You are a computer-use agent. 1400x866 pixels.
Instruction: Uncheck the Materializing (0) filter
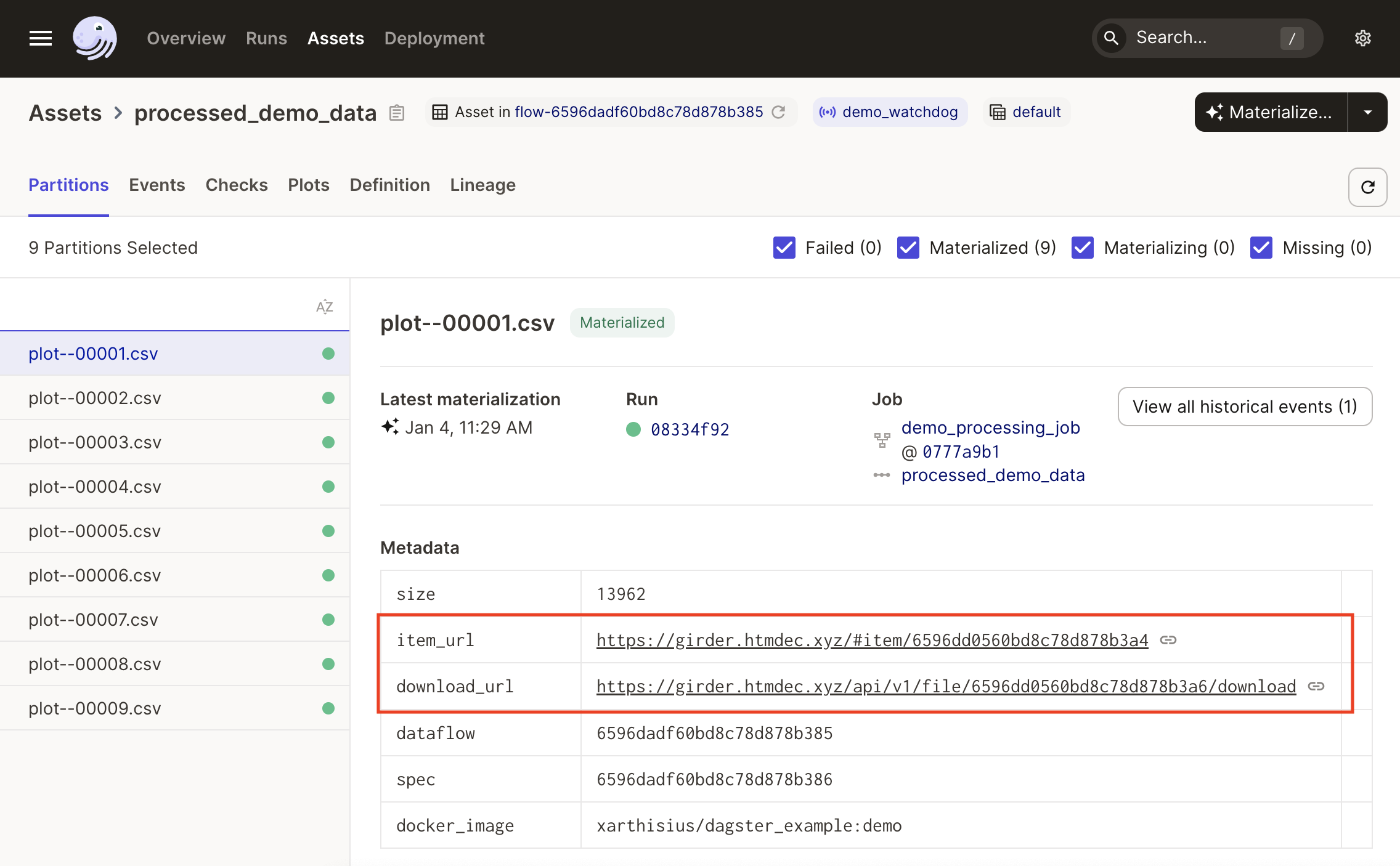pos(1083,248)
